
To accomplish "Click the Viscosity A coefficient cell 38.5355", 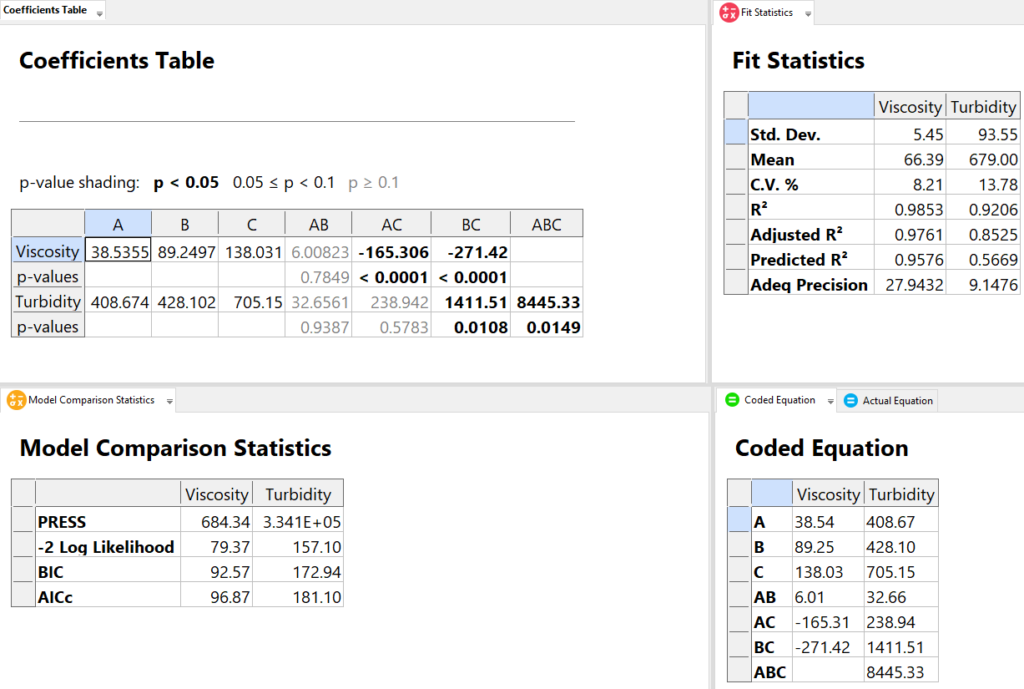I will pyautogui.click(x=118, y=250).
